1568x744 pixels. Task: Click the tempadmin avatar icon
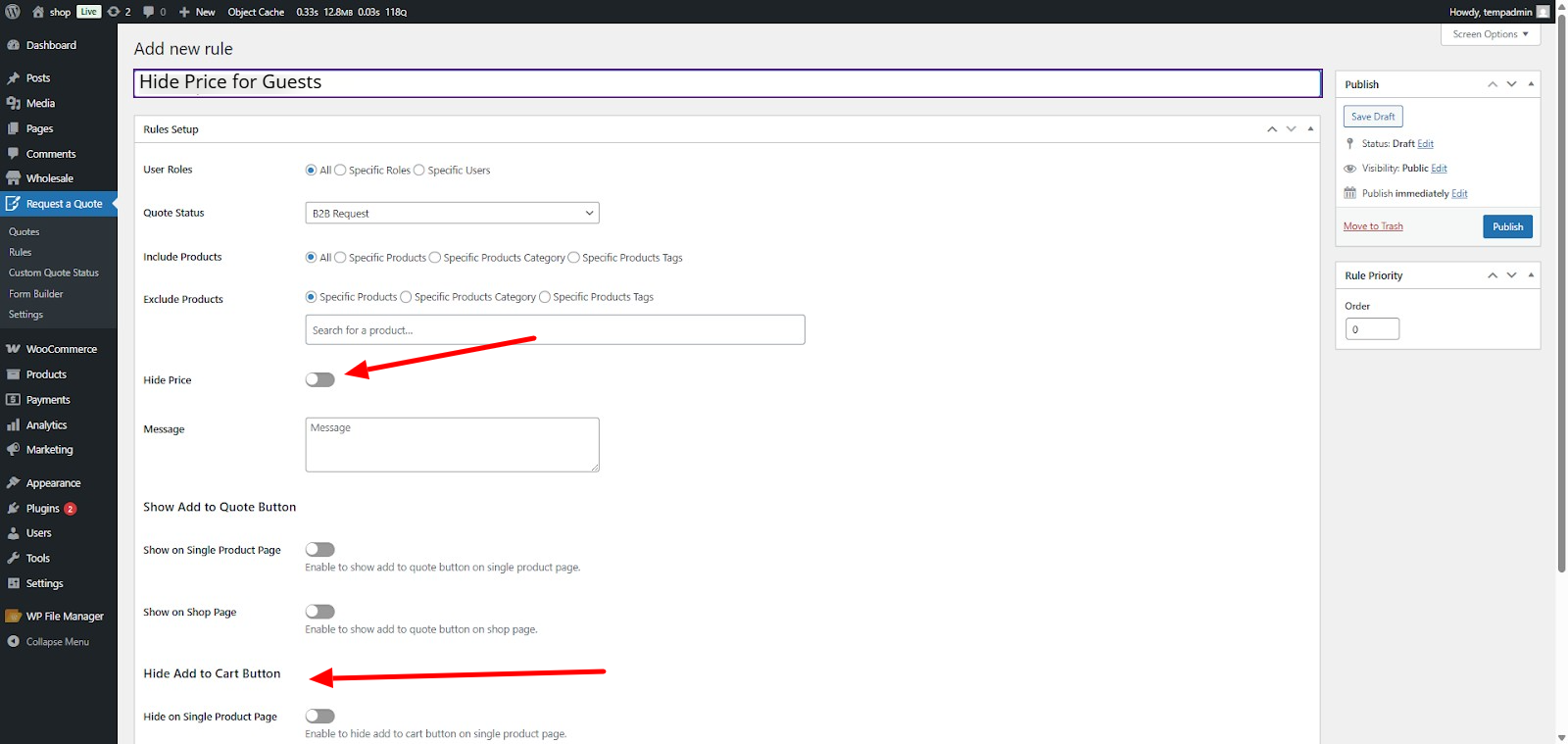[1543, 12]
